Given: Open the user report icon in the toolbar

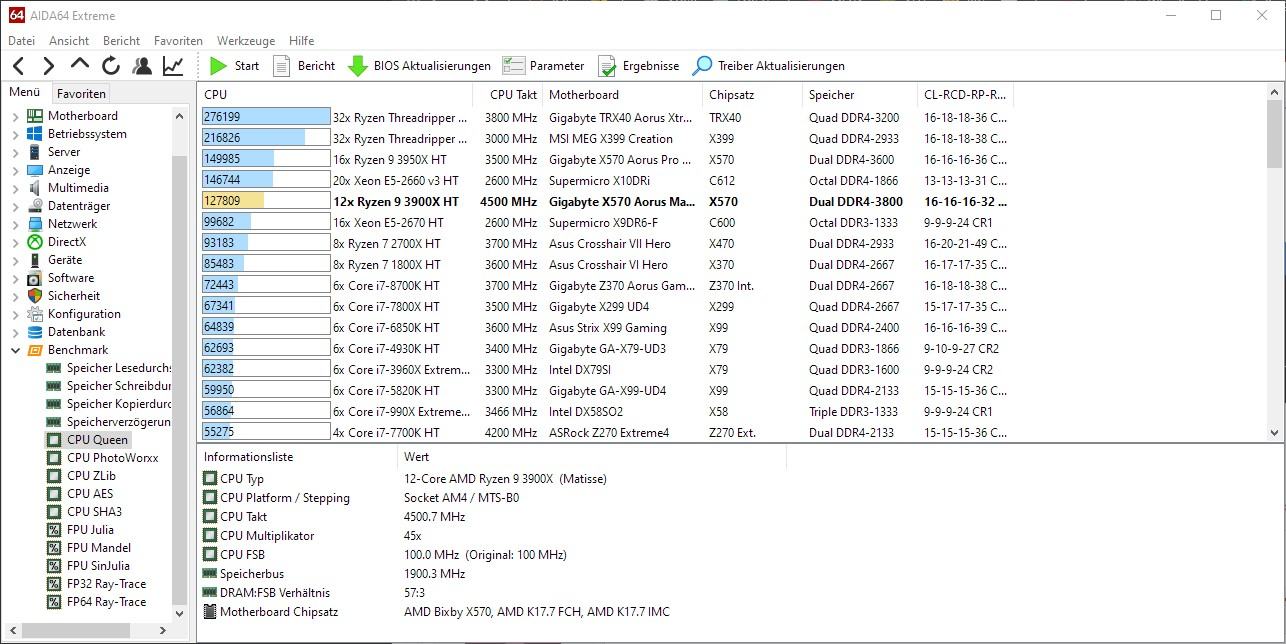Looking at the screenshot, I should tap(142, 66).
